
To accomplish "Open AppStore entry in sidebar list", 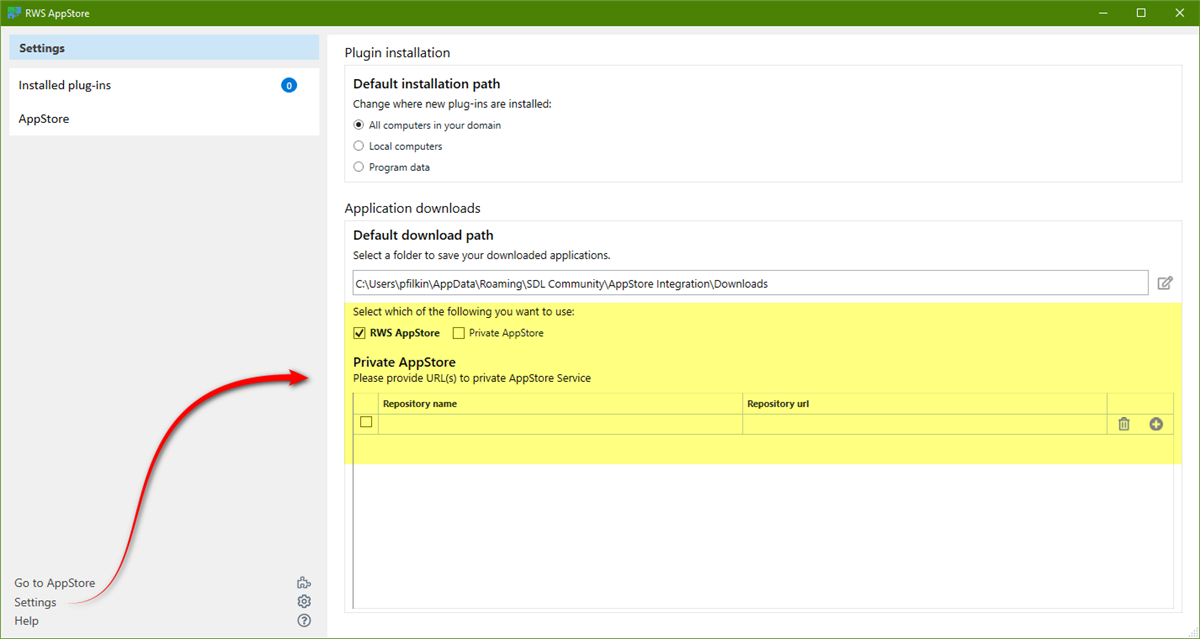I will [x=164, y=119].
